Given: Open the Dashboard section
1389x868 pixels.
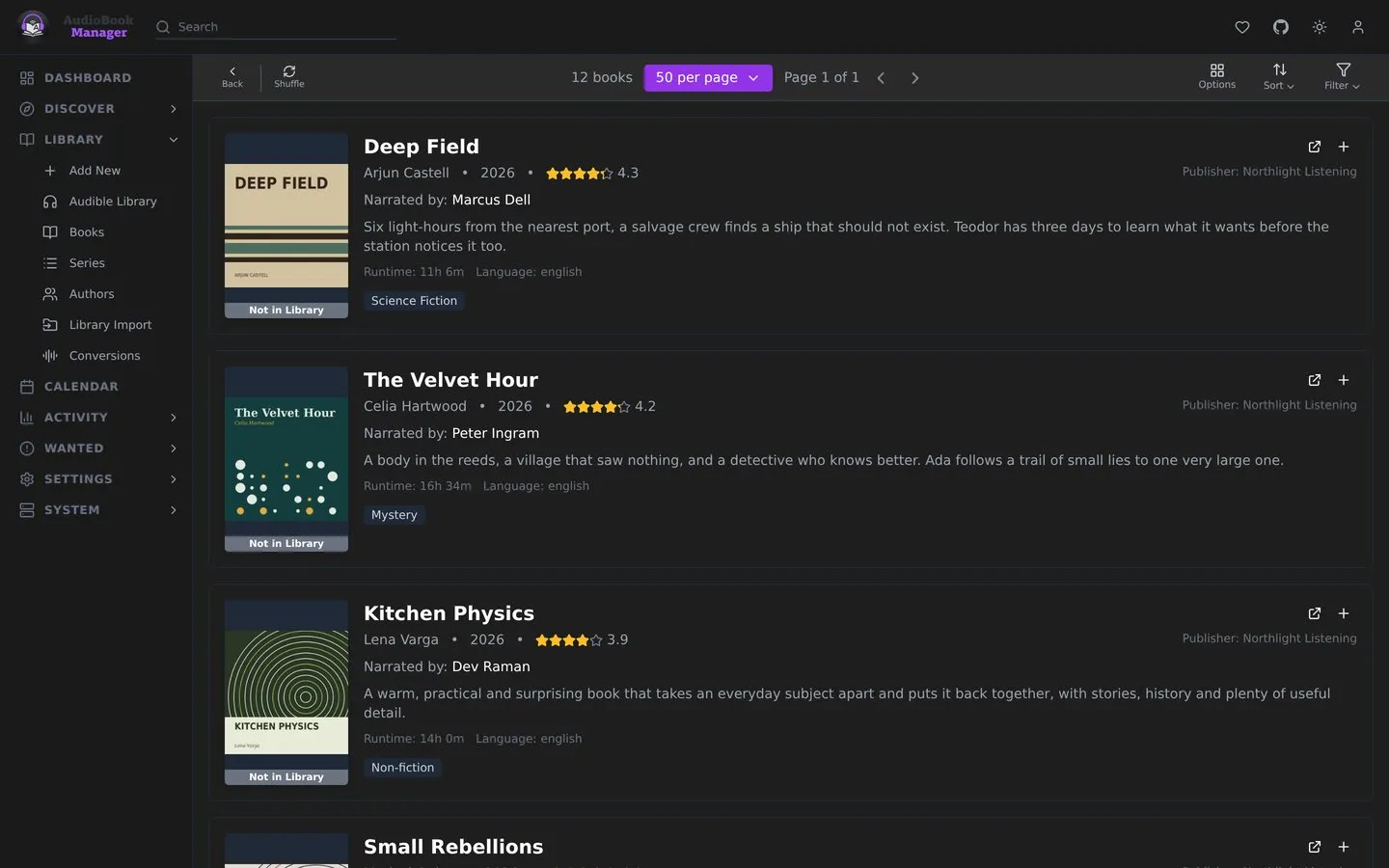Looking at the screenshot, I should click(x=96, y=78).
